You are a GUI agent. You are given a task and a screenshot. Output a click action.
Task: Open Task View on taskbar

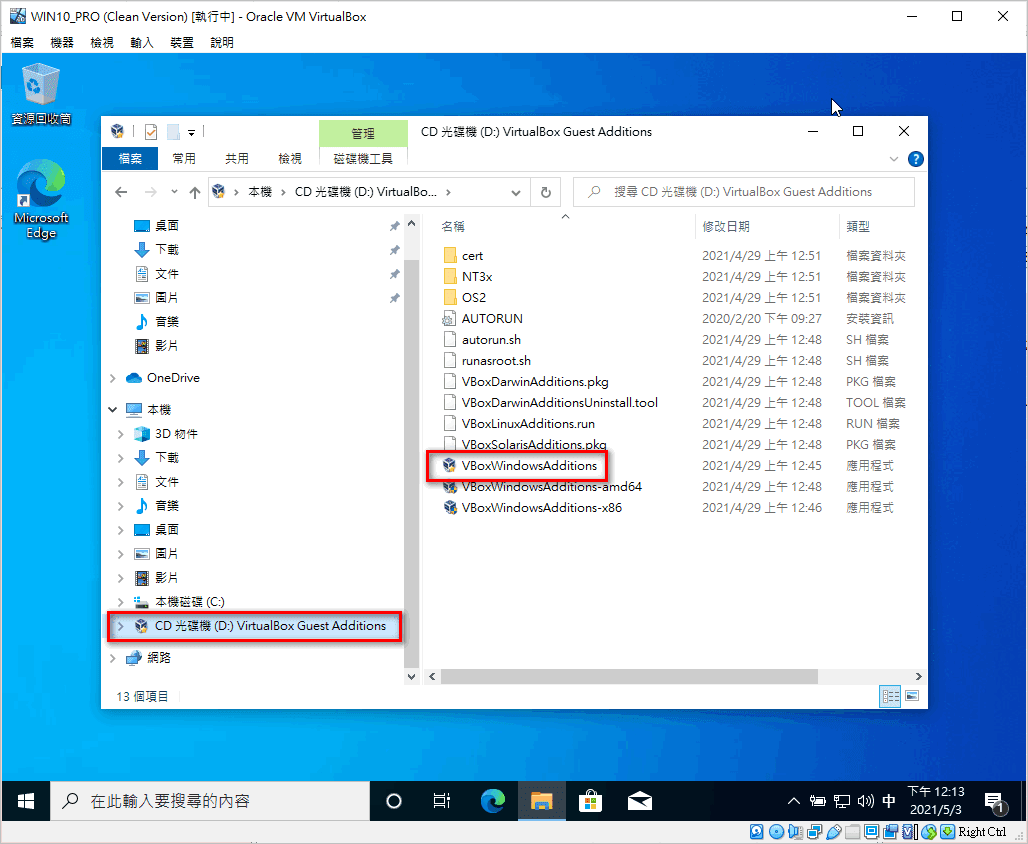pyautogui.click(x=442, y=801)
